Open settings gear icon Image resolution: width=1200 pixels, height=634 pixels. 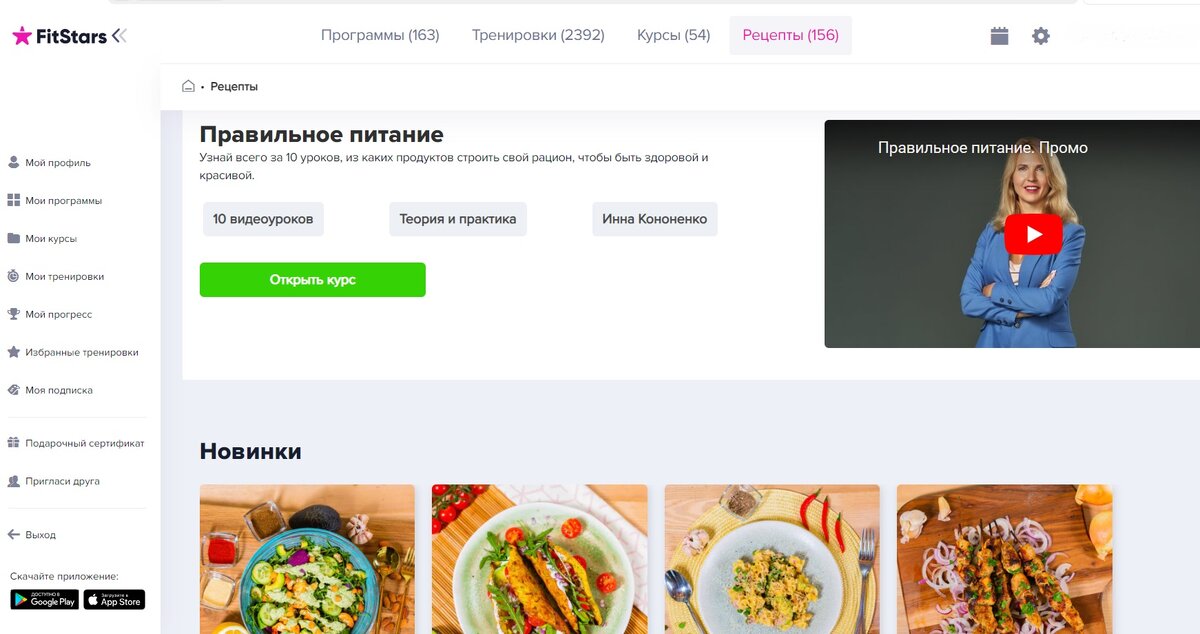click(1041, 36)
